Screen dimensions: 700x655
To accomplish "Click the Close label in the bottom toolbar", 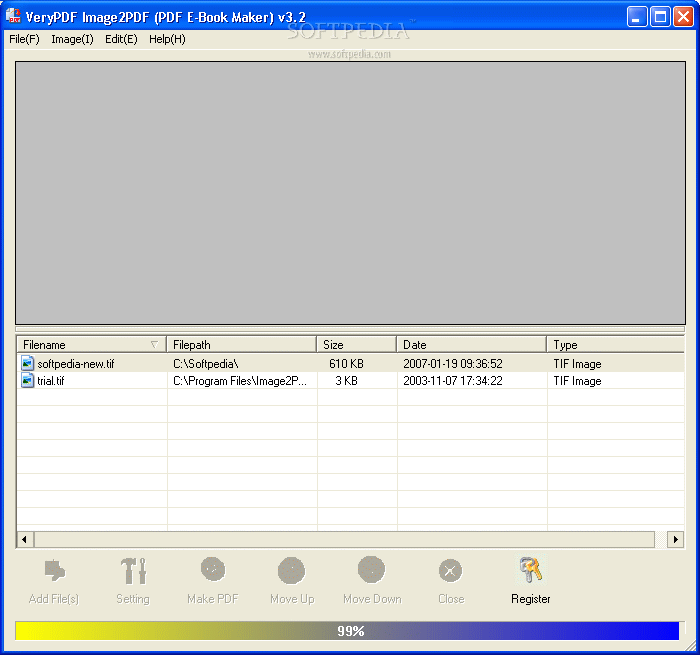I will (451, 599).
